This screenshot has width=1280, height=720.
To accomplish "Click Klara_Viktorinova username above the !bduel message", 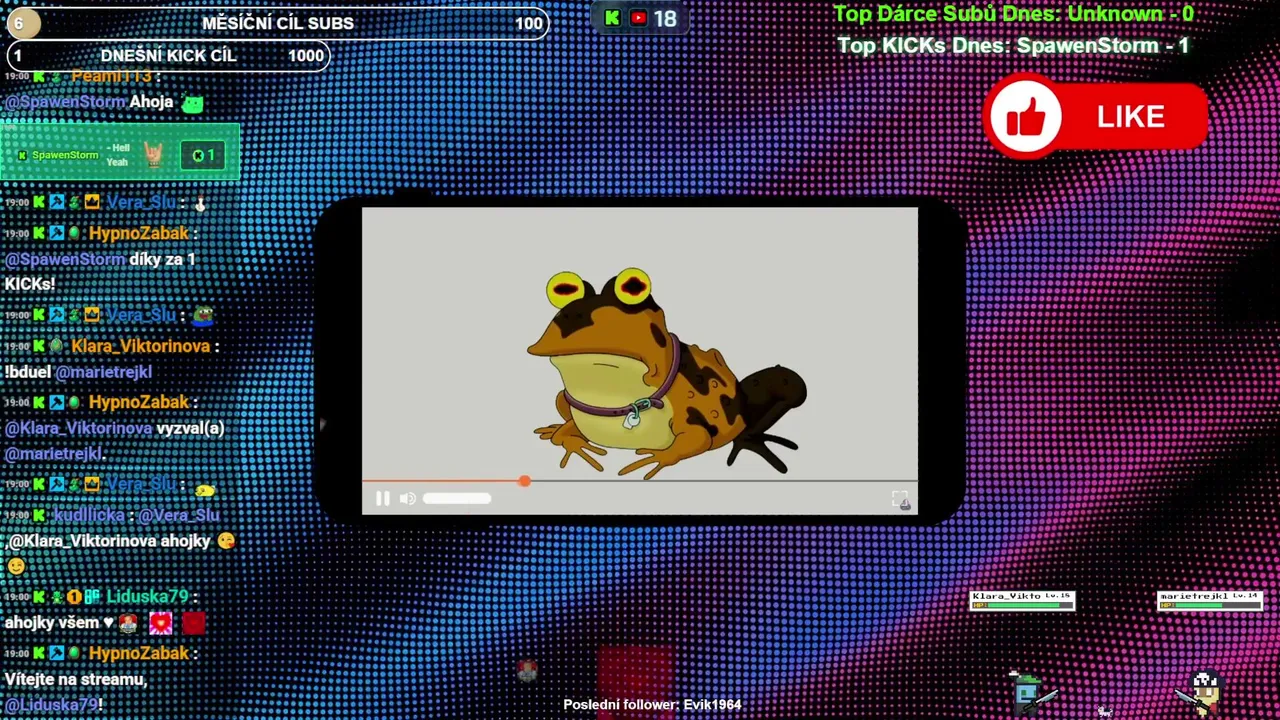I will (x=141, y=346).
